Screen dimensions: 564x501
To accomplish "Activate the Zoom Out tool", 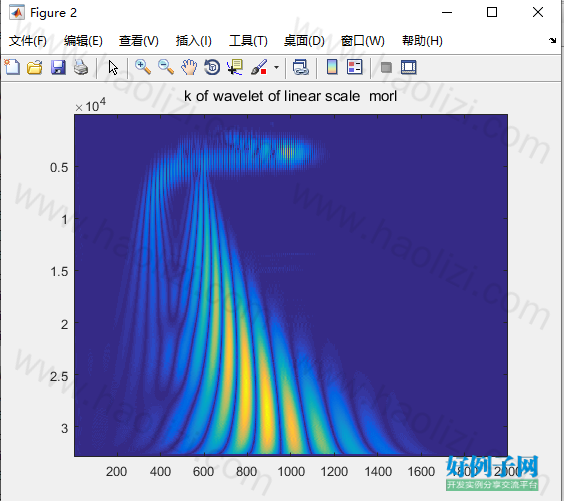I will click(166, 67).
